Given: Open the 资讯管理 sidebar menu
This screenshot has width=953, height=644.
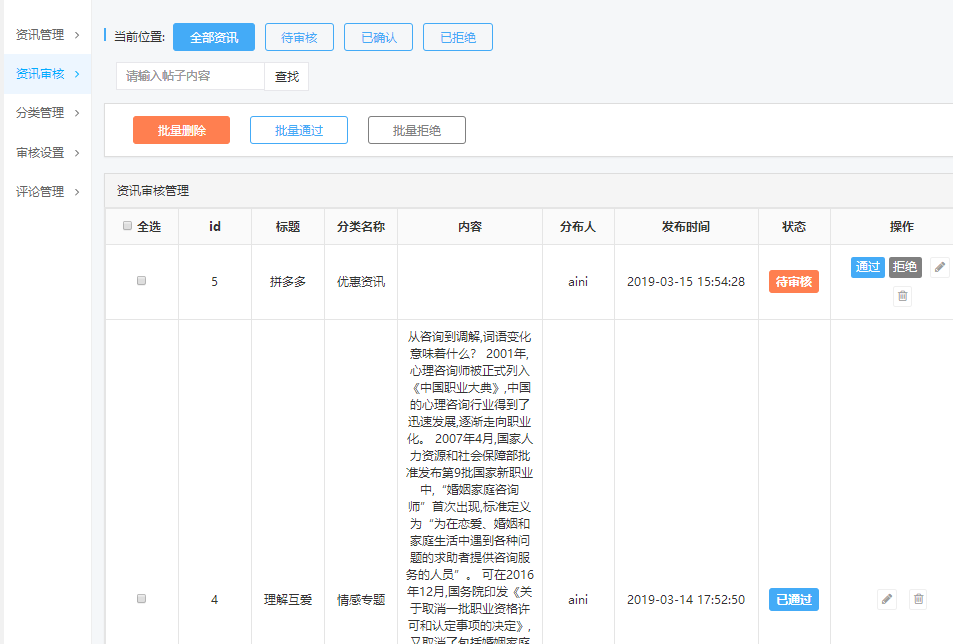Looking at the screenshot, I should tap(47, 35).
